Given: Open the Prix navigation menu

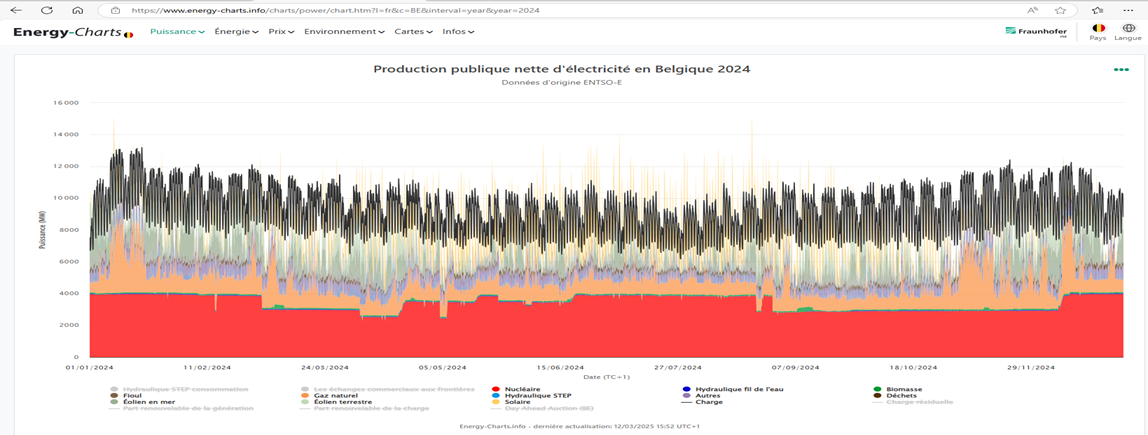Looking at the screenshot, I should 281,32.
